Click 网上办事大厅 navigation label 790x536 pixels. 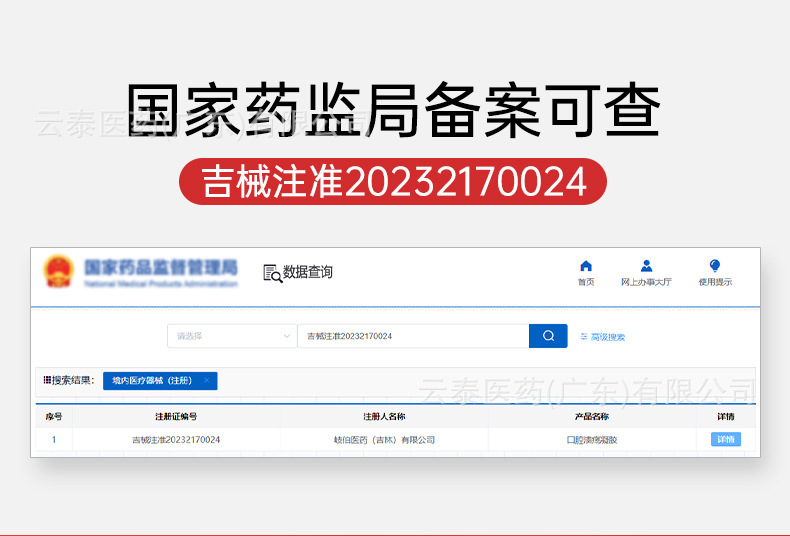click(x=646, y=282)
